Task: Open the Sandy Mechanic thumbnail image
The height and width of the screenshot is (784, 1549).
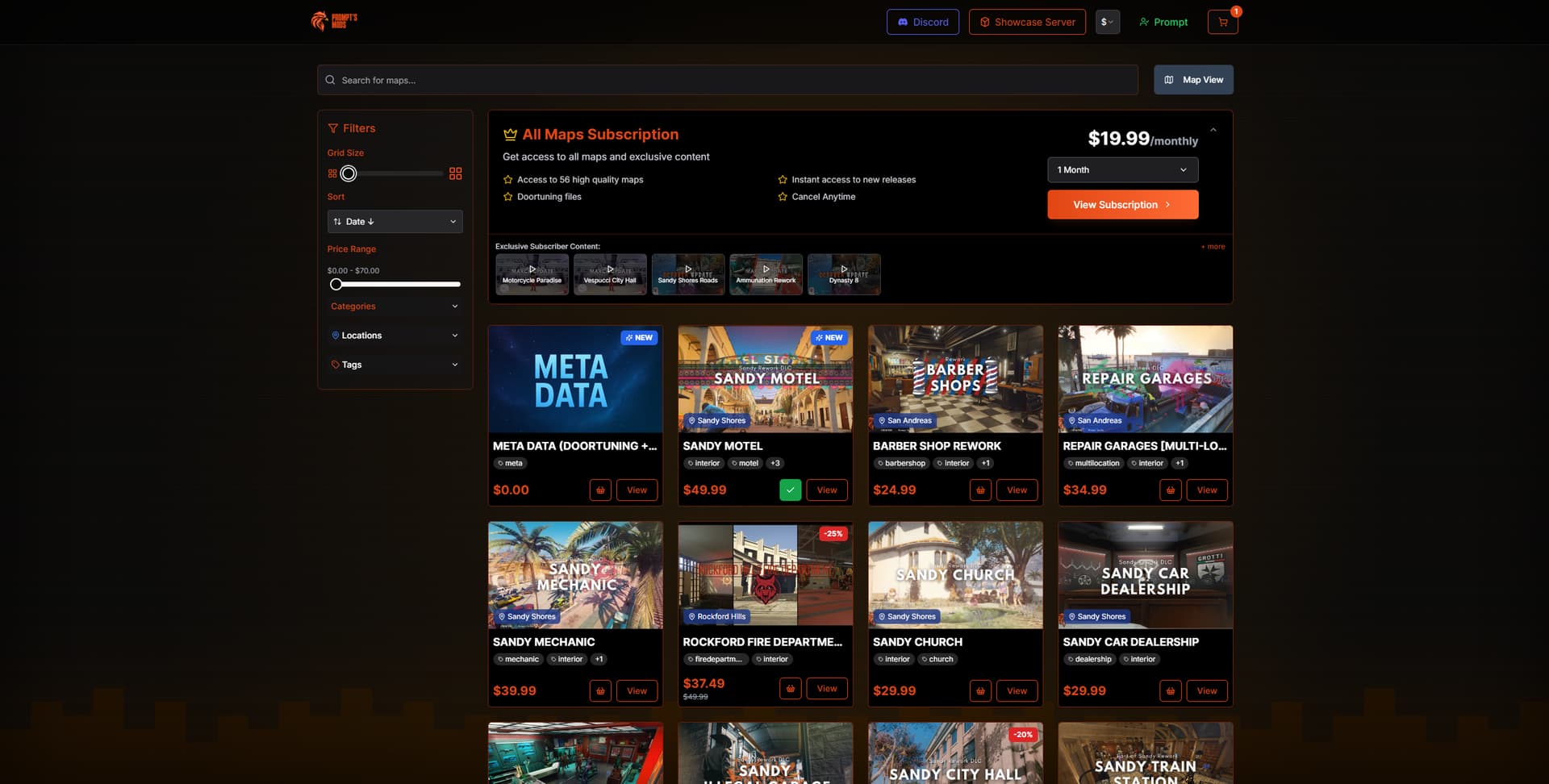Action: click(x=575, y=574)
